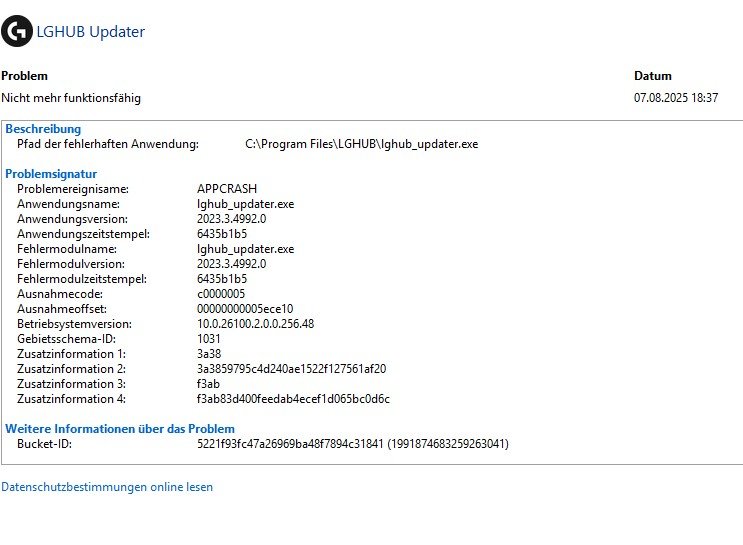Image resolution: width=743 pixels, height=545 pixels.
Task: Click the Problem column heading
Action: [x=25, y=76]
